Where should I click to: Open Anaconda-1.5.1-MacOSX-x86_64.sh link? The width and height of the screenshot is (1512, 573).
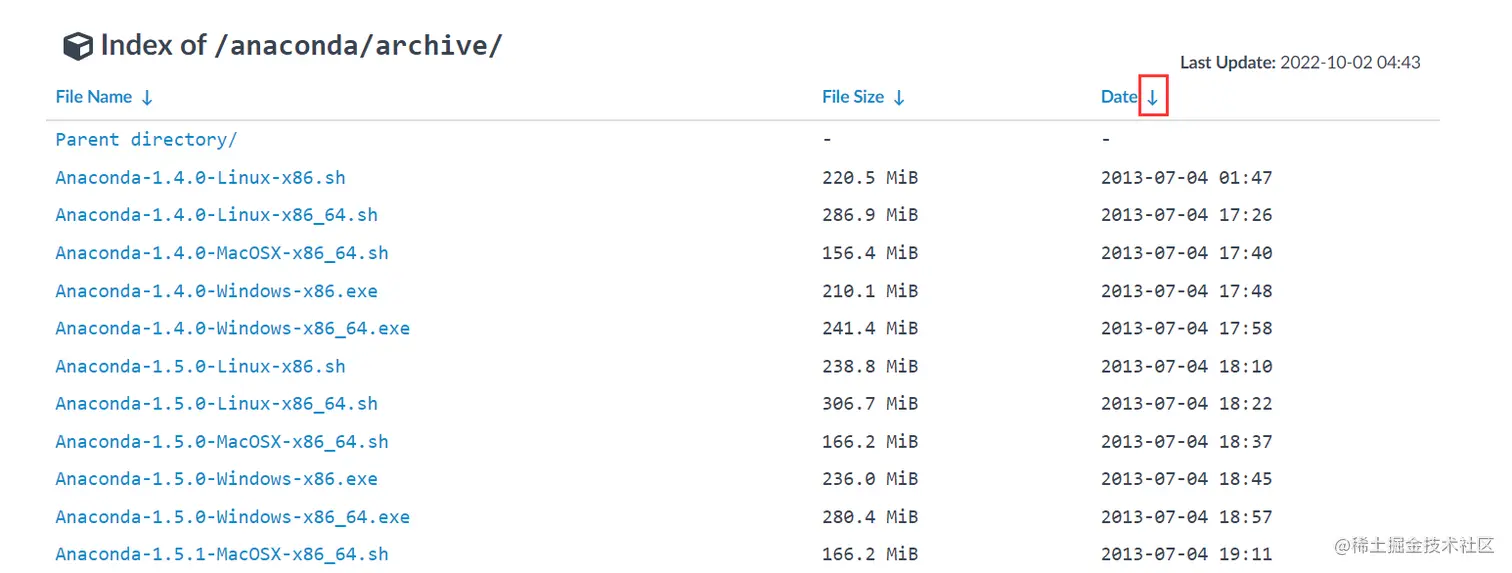(222, 554)
